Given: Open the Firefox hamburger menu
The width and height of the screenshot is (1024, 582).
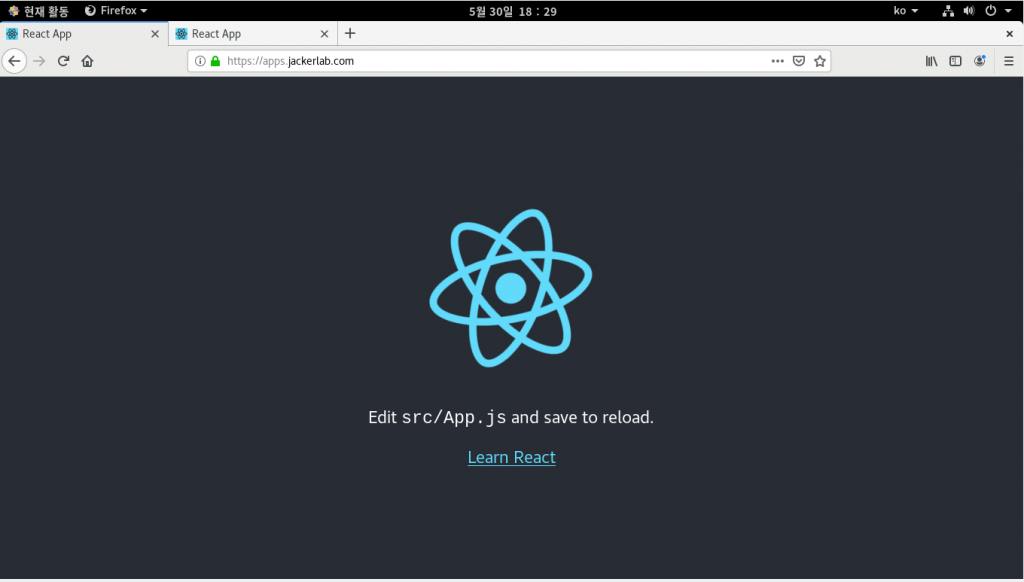Looking at the screenshot, I should (x=1009, y=61).
